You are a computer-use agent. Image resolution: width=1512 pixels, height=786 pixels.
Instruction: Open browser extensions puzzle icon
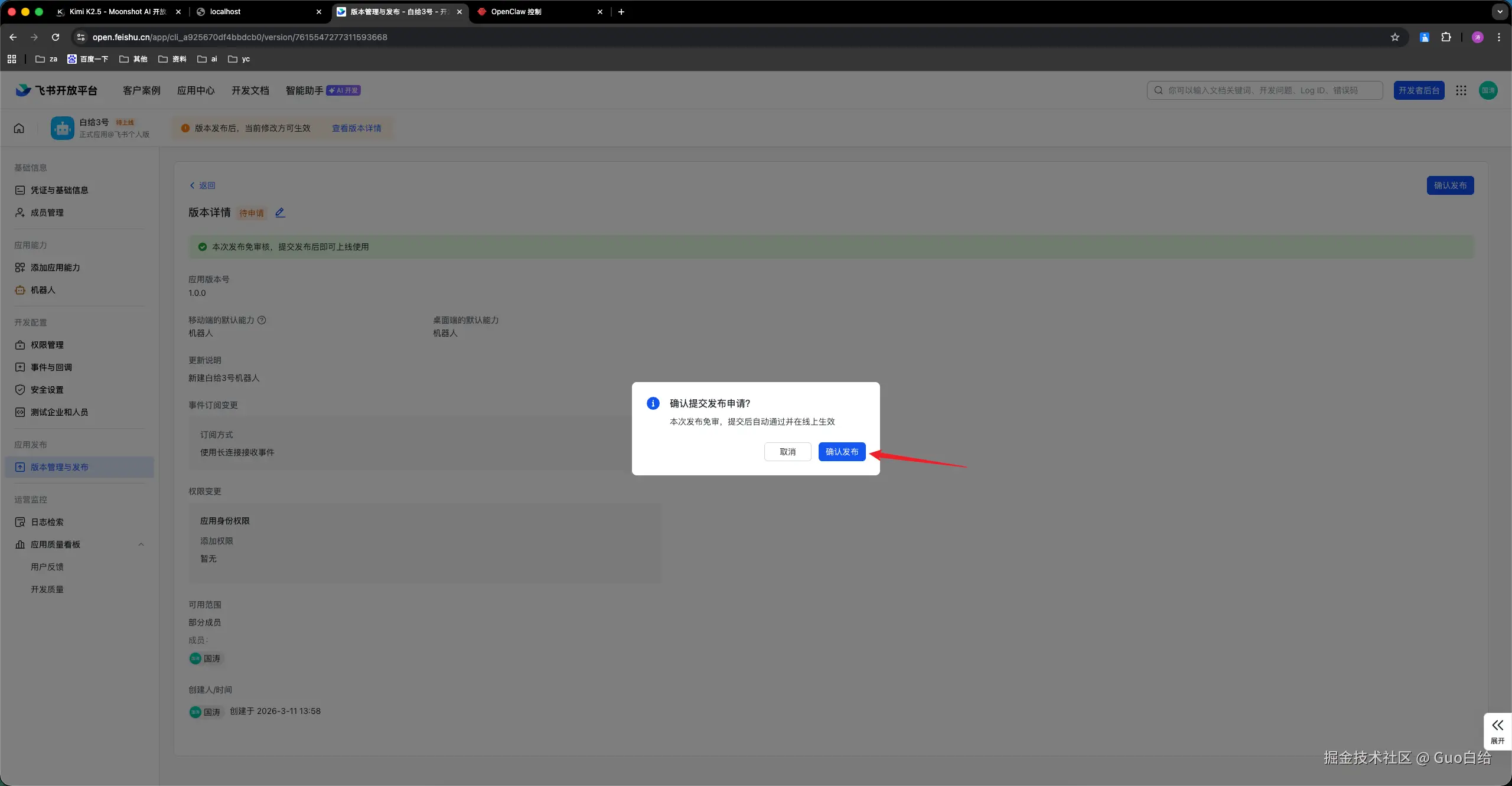1446,37
